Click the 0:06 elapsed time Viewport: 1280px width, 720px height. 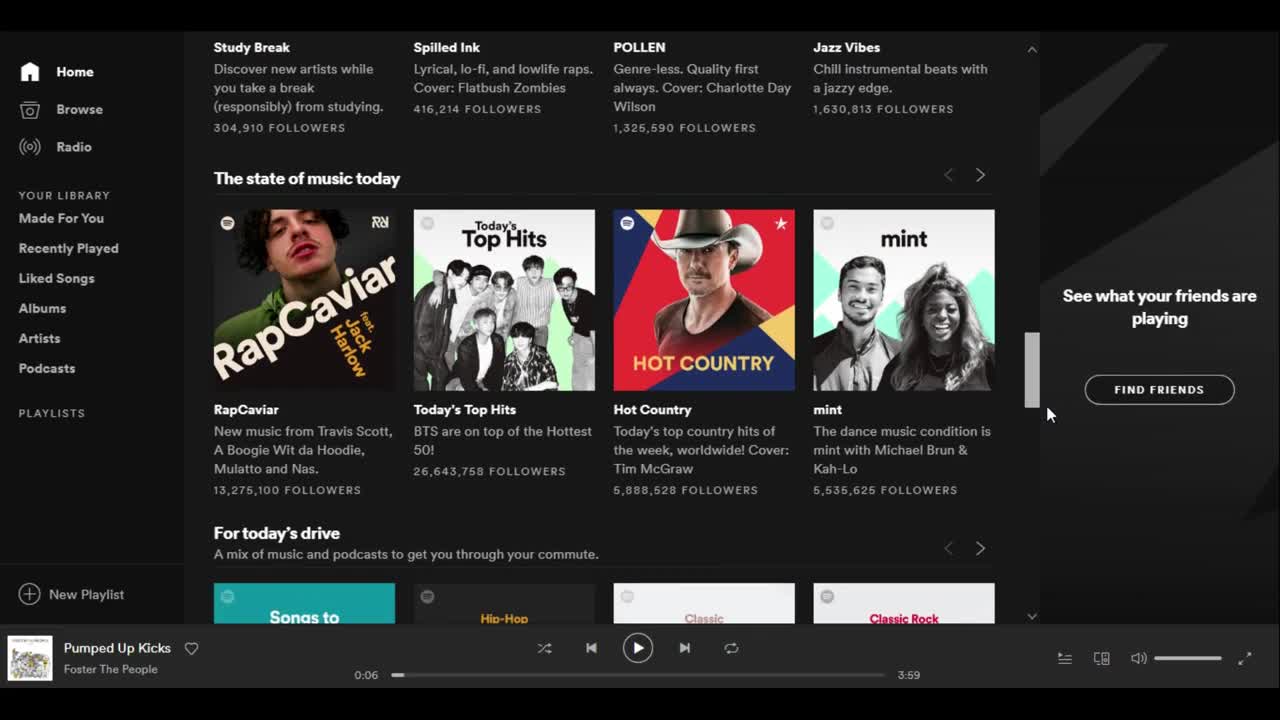[366, 675]
